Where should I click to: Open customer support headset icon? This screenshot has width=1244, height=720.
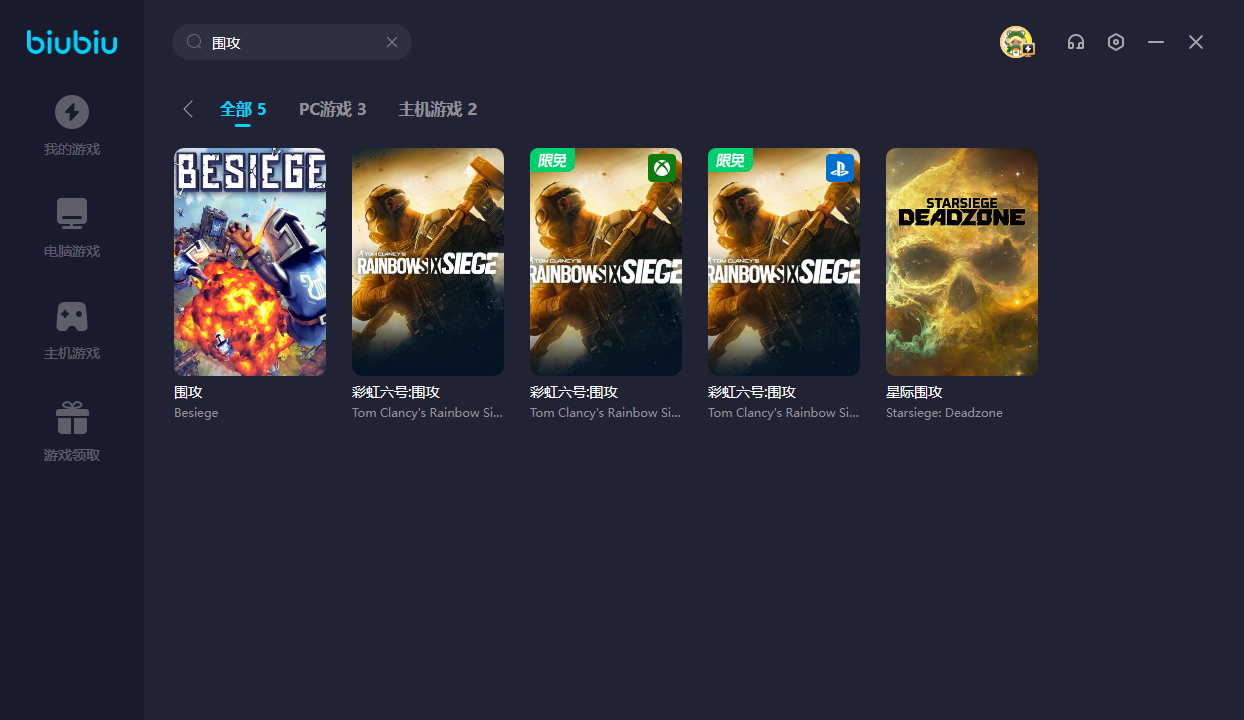point(1076,42)
